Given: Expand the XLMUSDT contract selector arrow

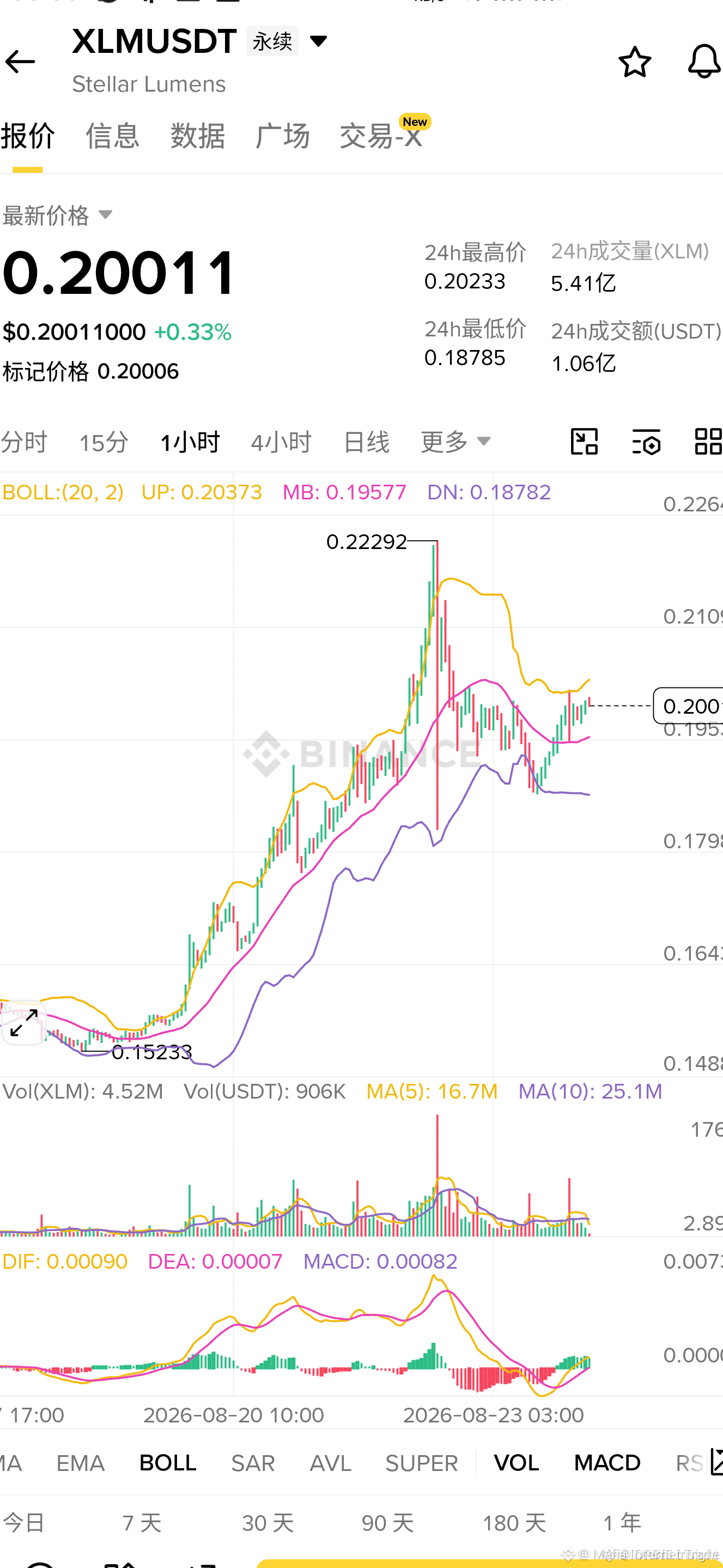Looking at the screenshot, I should click(318, 41).
